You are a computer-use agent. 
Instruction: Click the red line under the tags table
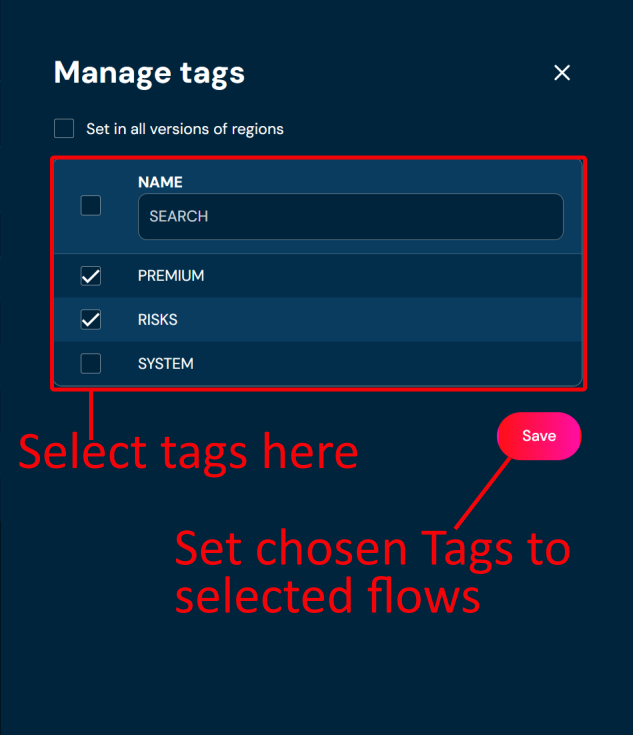click(91, 408)
